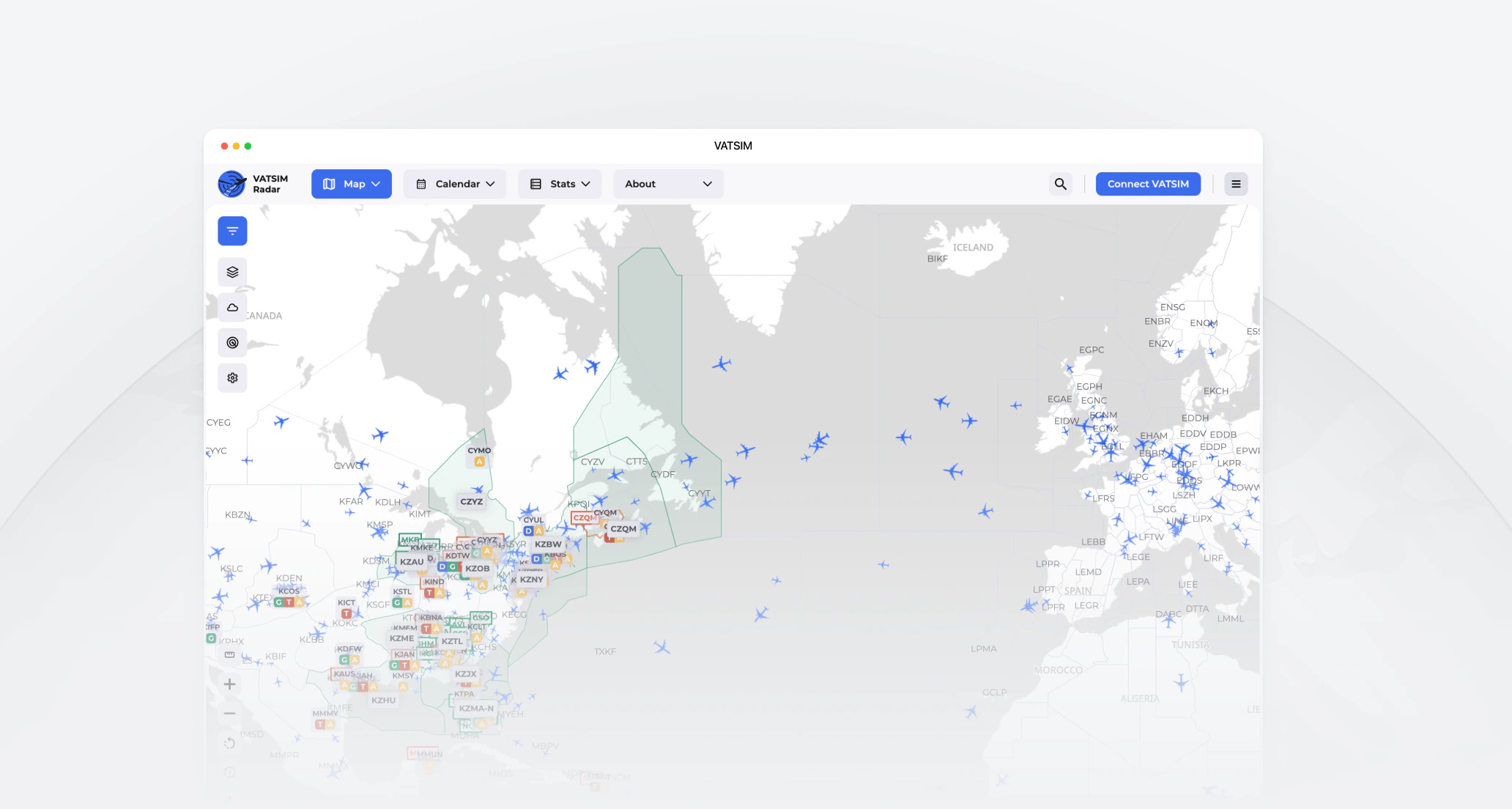Select the KZOB sector label
Viewport: 1512px width, 809px height.
click(478, 569)
